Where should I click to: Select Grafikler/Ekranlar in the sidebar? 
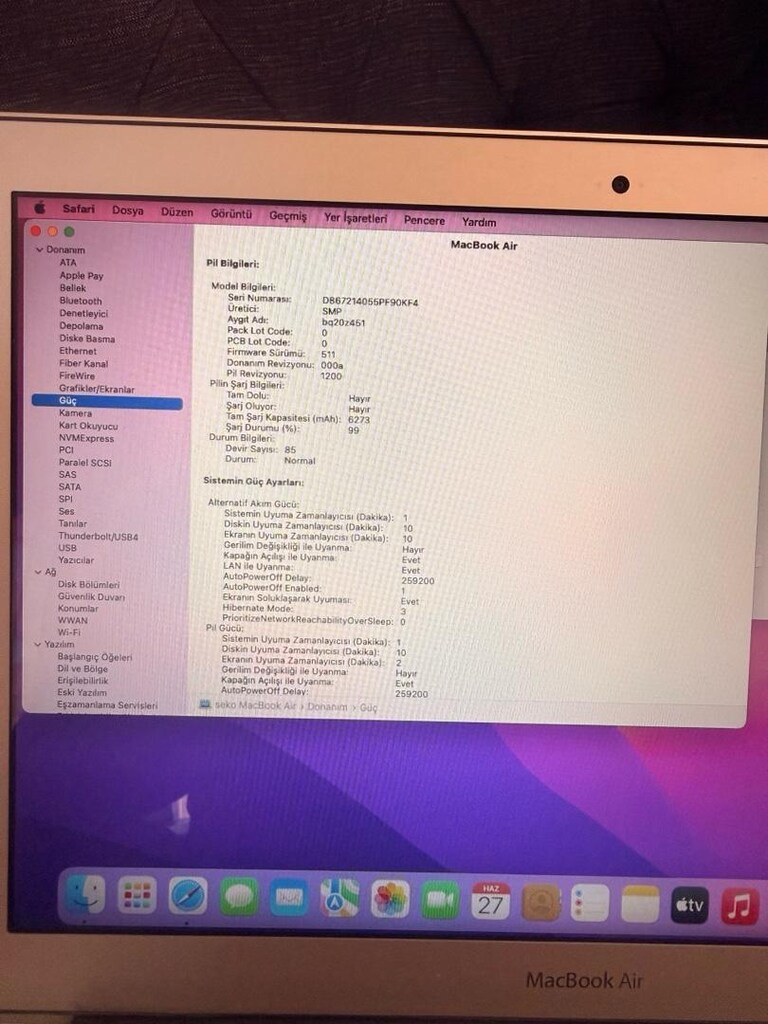pos(97,389)
